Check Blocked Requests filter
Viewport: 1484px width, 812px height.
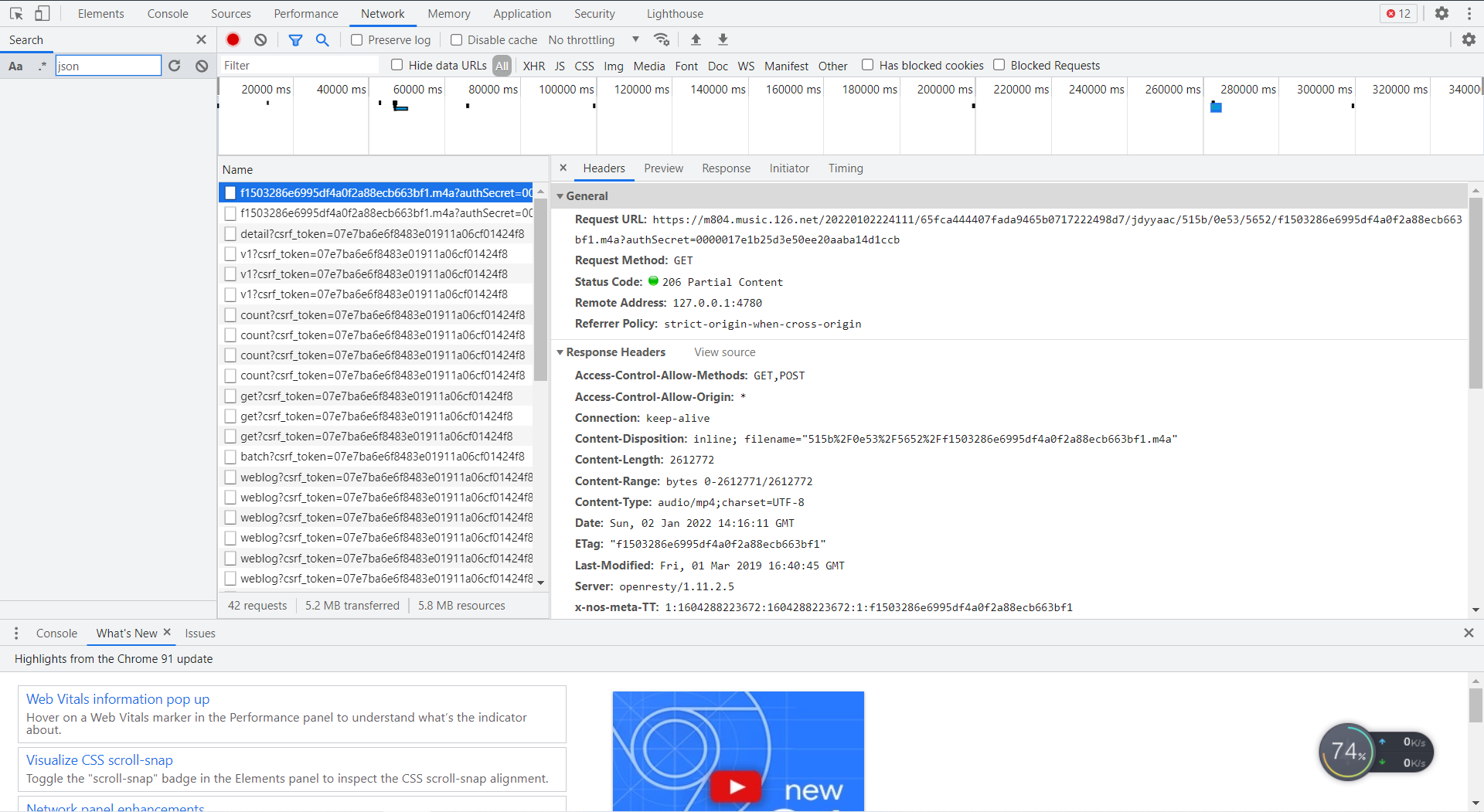pos(999,65)
